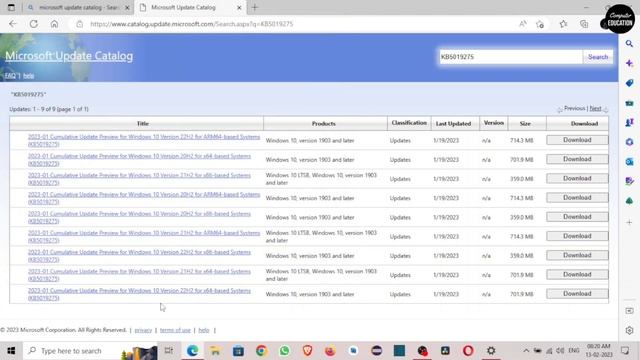Open the Favorites star list
This screenshot has width=640, height=360.
[564, 24]
